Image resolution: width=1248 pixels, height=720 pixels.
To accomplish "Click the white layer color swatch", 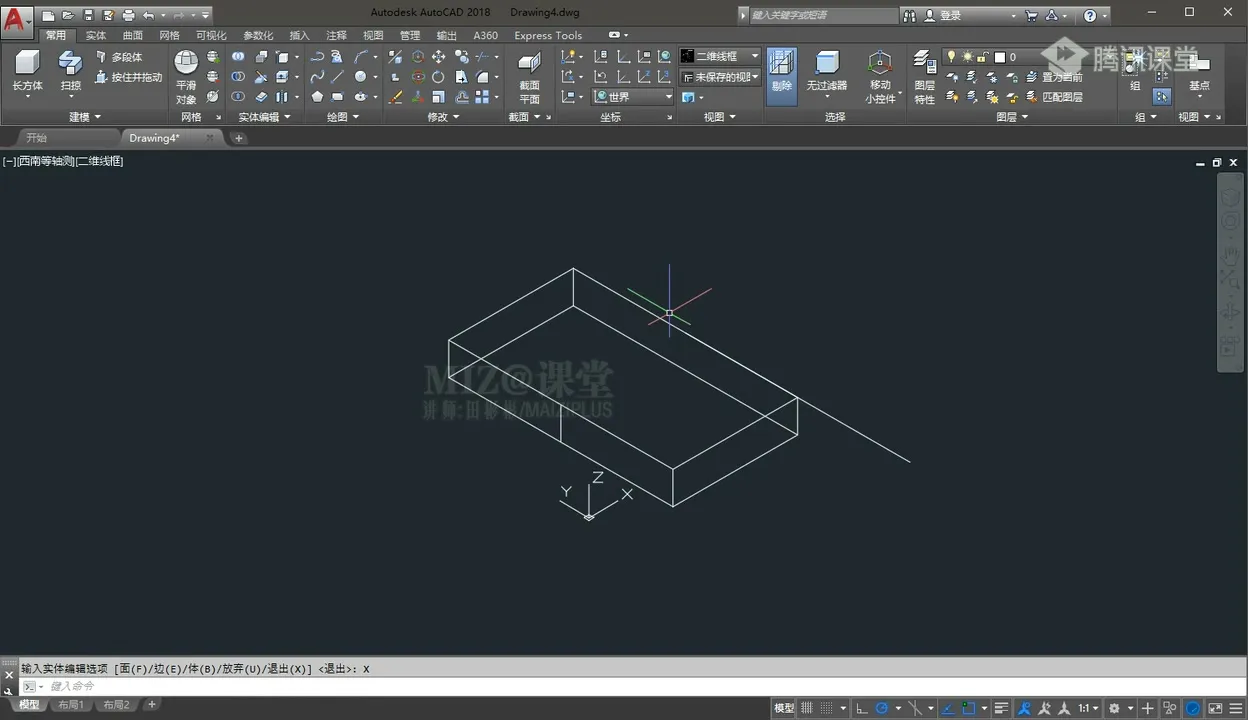I will [x=999, y=57].
